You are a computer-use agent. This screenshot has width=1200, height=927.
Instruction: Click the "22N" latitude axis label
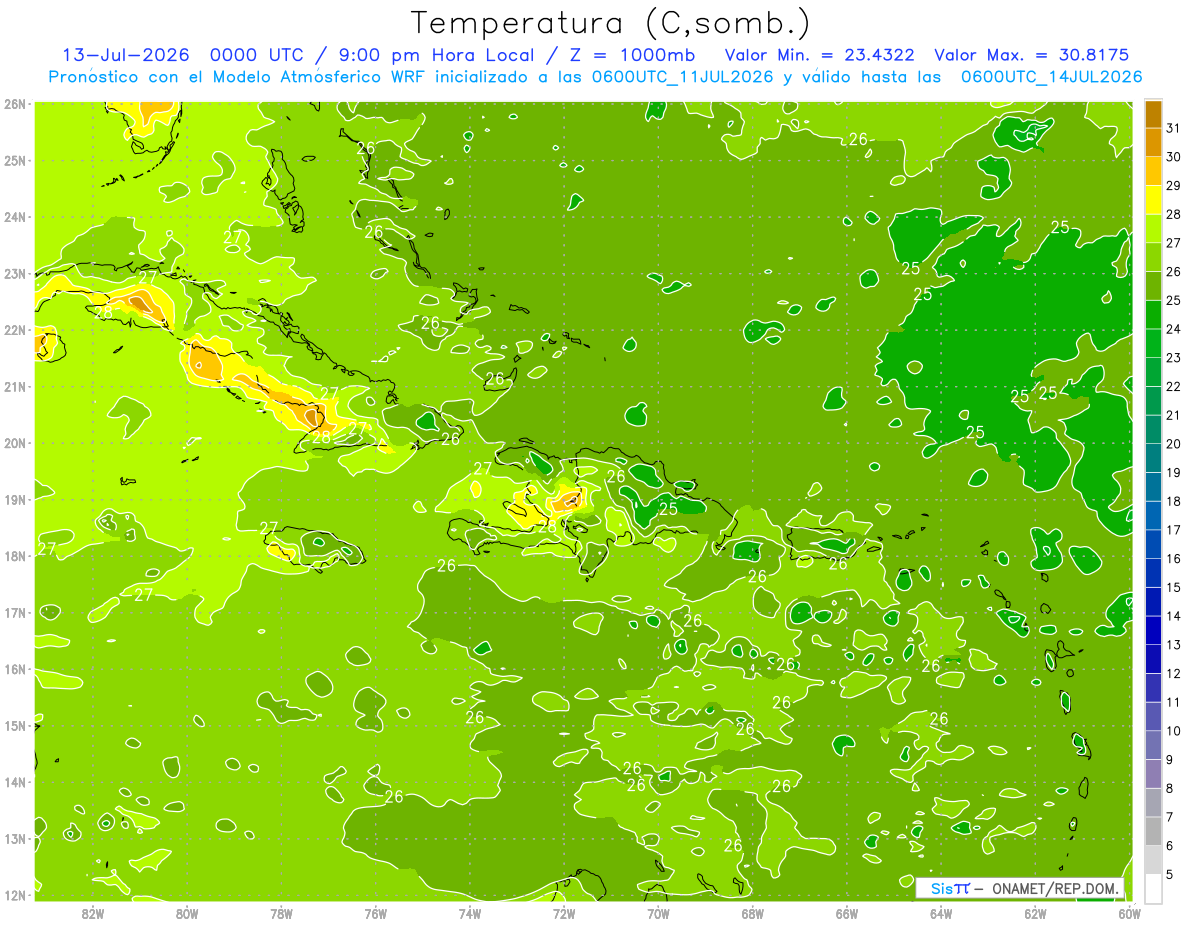[14, 330]
